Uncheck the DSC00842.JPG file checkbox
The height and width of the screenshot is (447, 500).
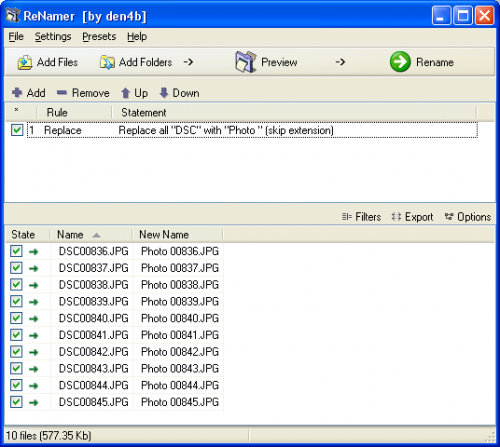16,352
